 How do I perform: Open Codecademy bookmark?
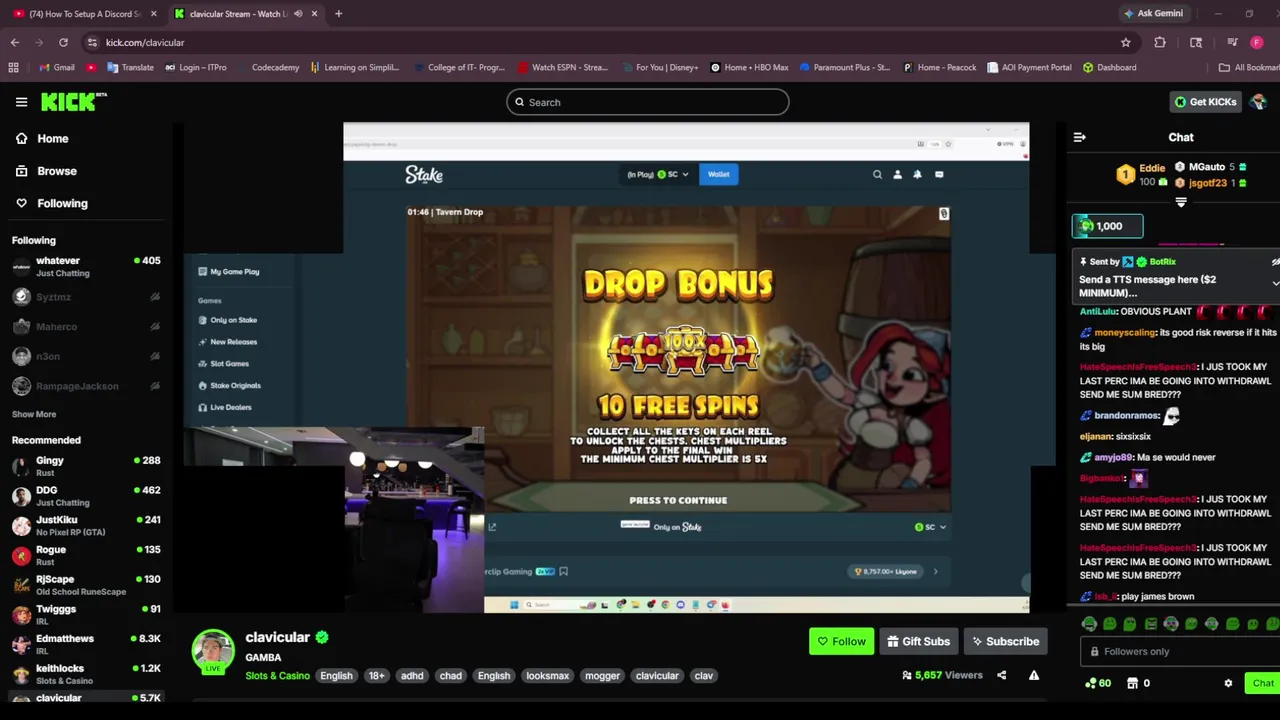[267, 67]
